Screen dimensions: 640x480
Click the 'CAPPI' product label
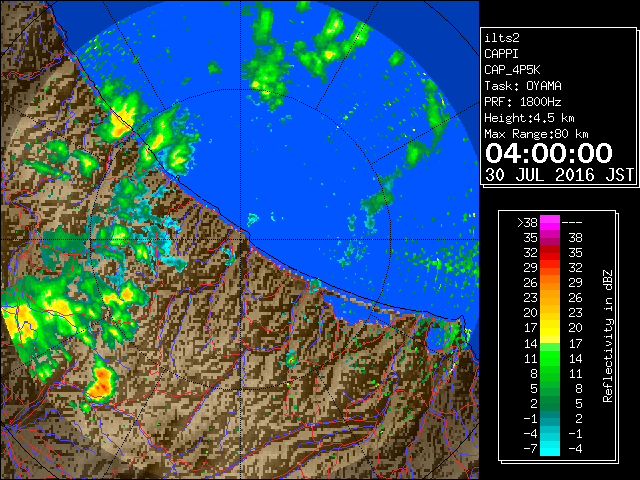click(x=501, y=54)
